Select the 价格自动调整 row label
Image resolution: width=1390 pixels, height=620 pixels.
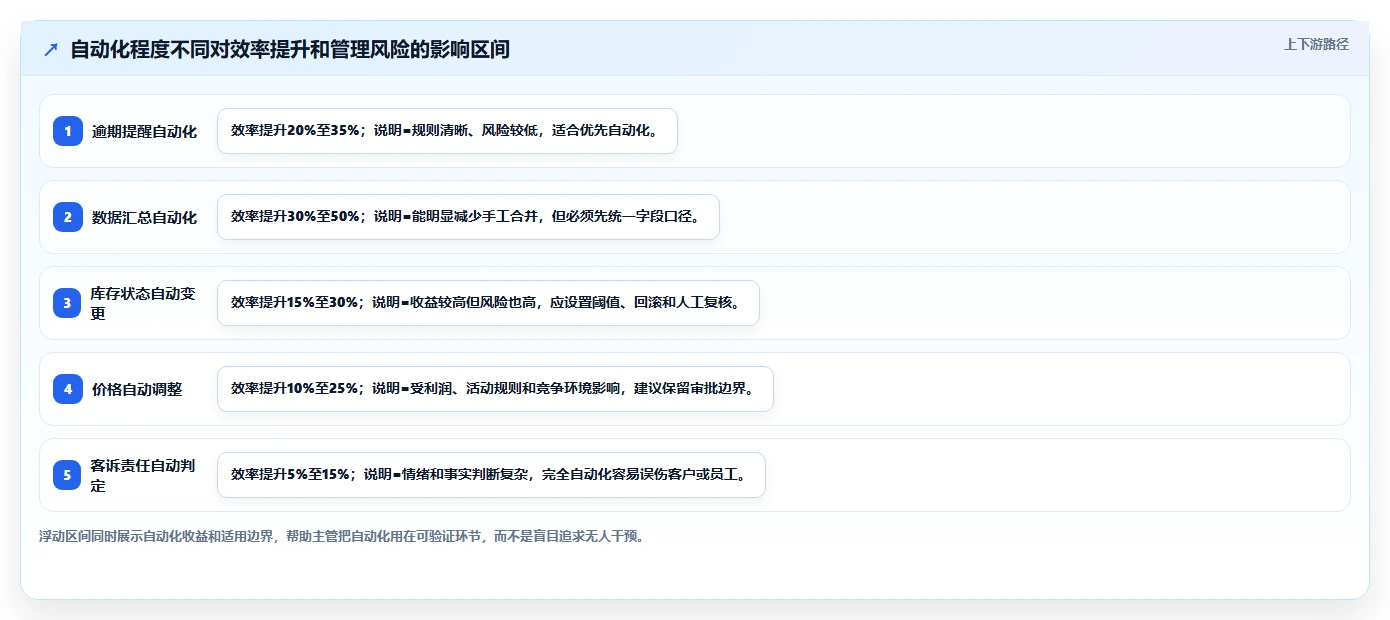[x=137, y=389]
